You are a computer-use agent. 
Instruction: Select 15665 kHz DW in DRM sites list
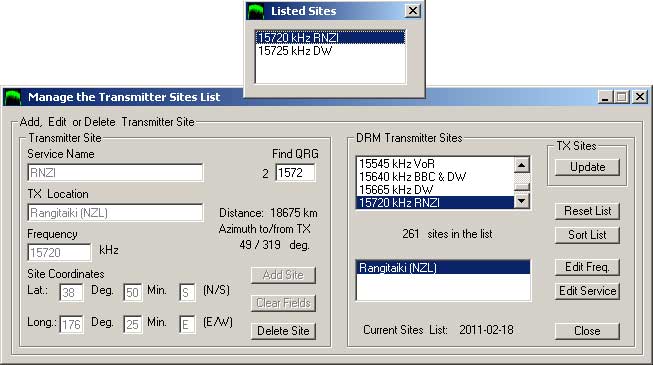(x=435, y=190)
